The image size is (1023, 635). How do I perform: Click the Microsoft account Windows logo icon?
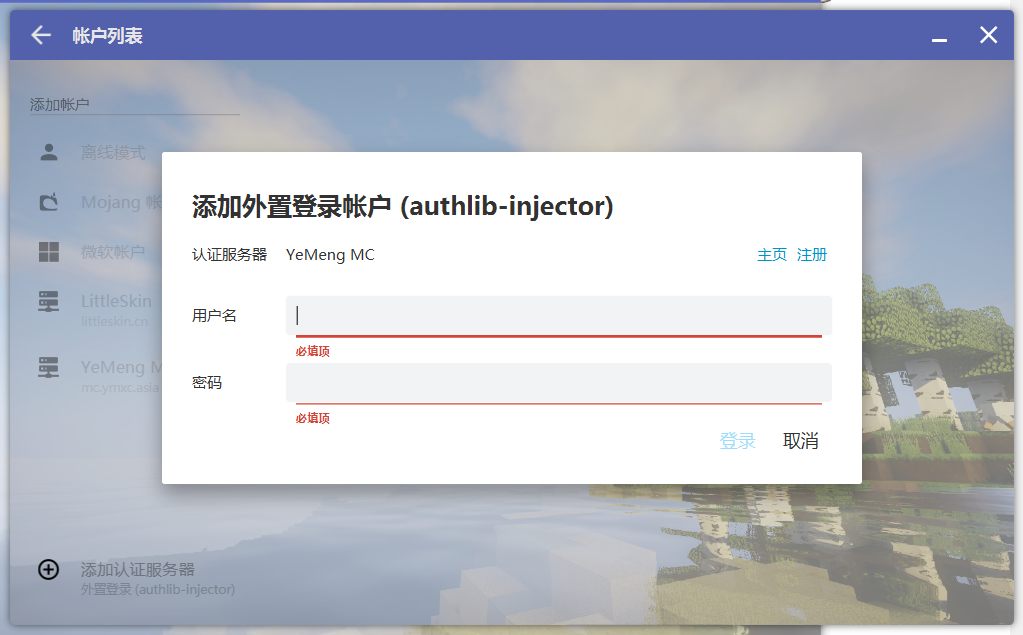click(48, 252)
